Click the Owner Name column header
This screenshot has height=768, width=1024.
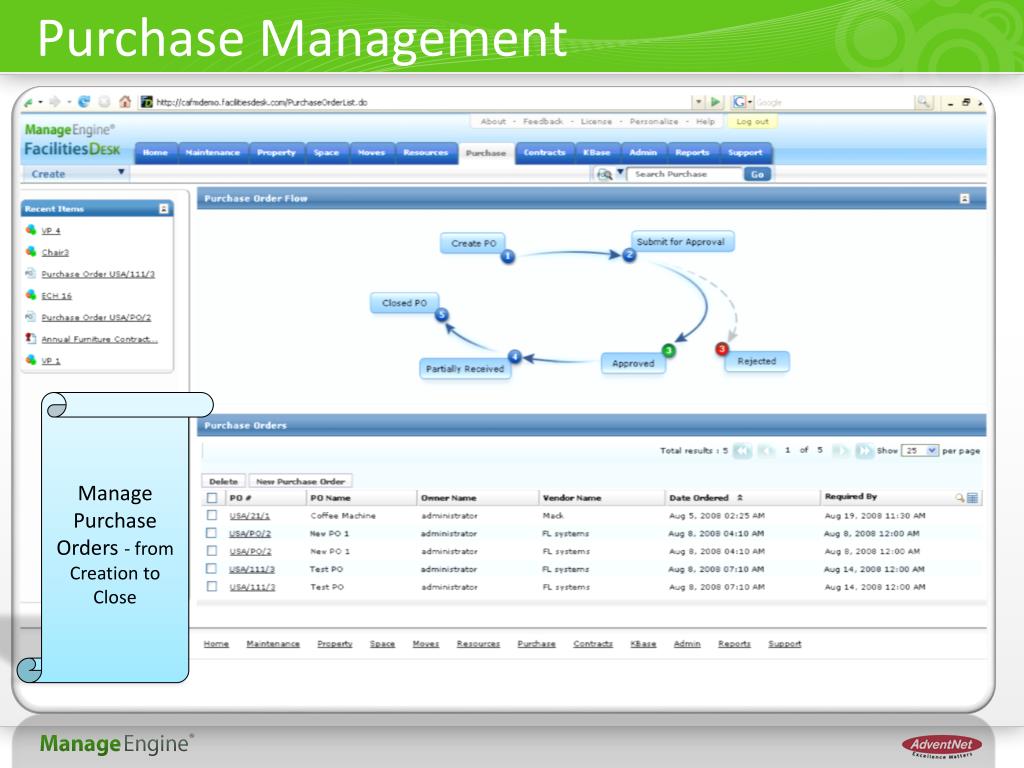pyautogui.click(x=449, y=498)
